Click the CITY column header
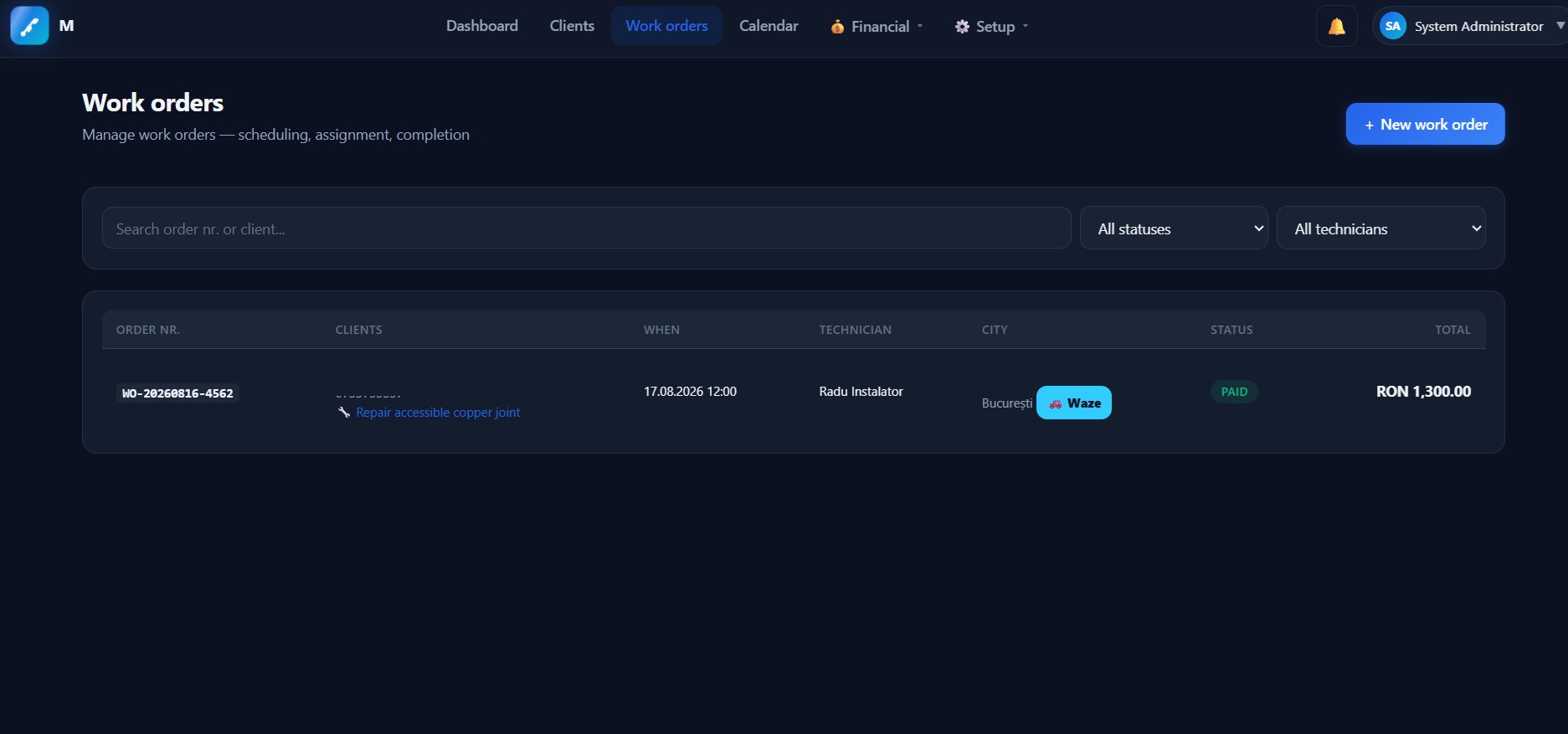1568x734 pixels. click(x=995, y=330)
